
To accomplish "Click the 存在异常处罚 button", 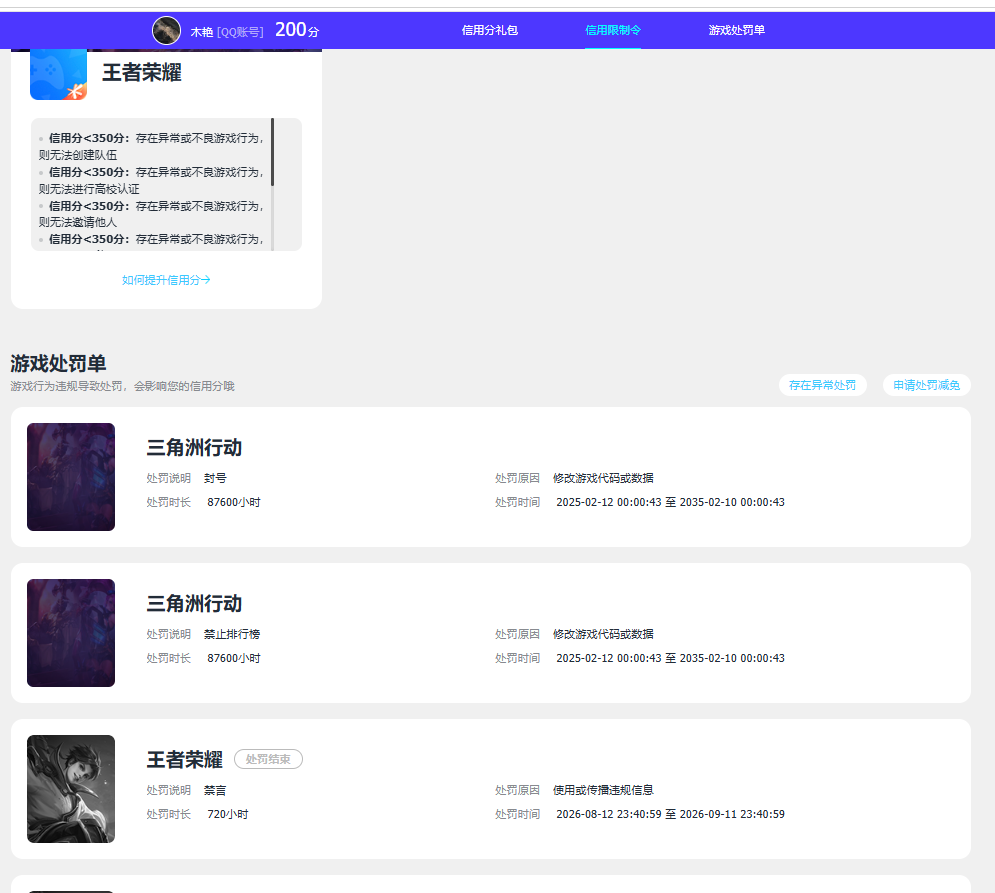I will (x=822, y=385).
